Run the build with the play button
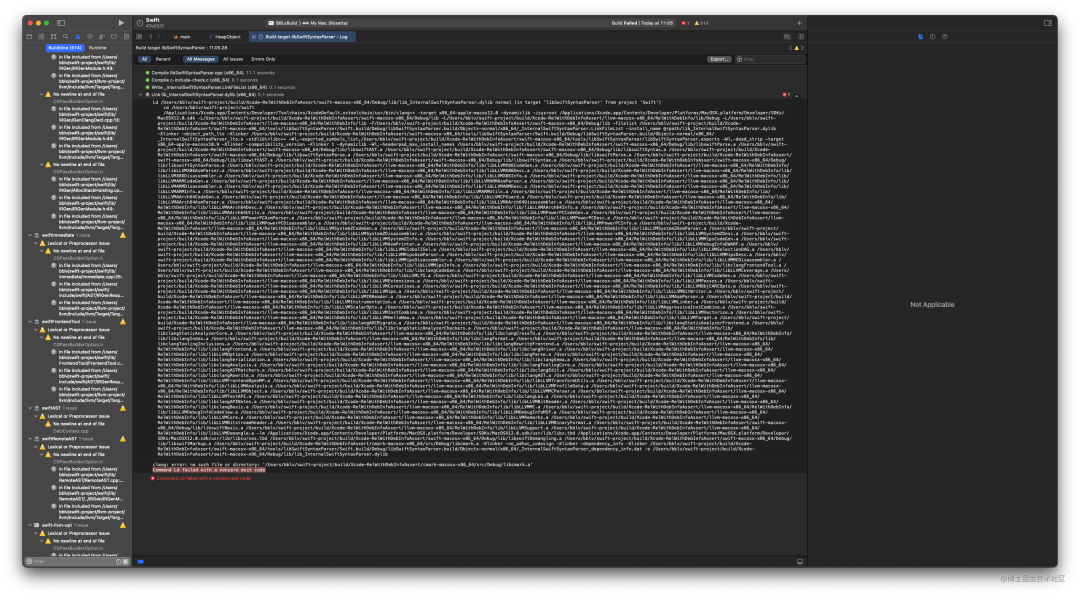The image size is (1080, 597). point(121,23)
